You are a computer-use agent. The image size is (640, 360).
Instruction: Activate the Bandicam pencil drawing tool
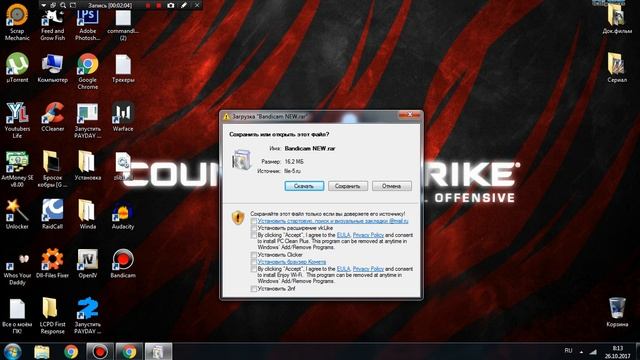184,5
